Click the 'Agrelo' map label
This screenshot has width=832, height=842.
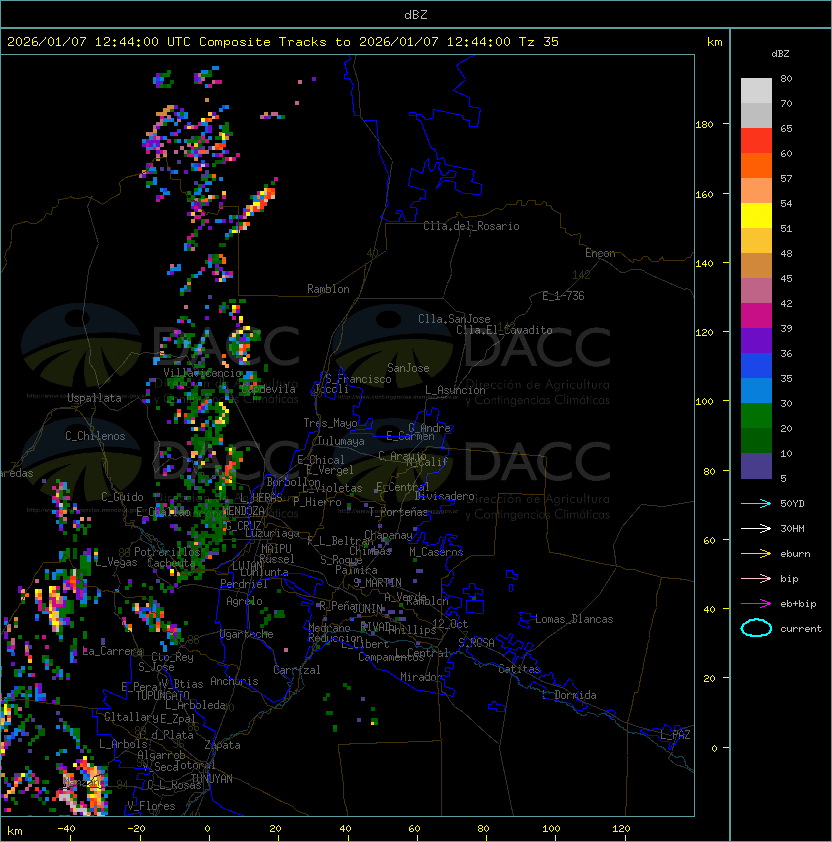click(x=244, y=601)
